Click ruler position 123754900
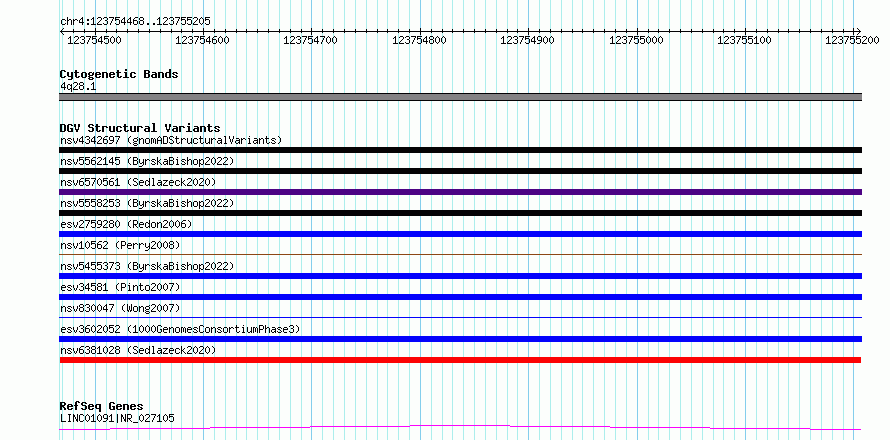This screenshot has width=890, height=440. [527, 40]
